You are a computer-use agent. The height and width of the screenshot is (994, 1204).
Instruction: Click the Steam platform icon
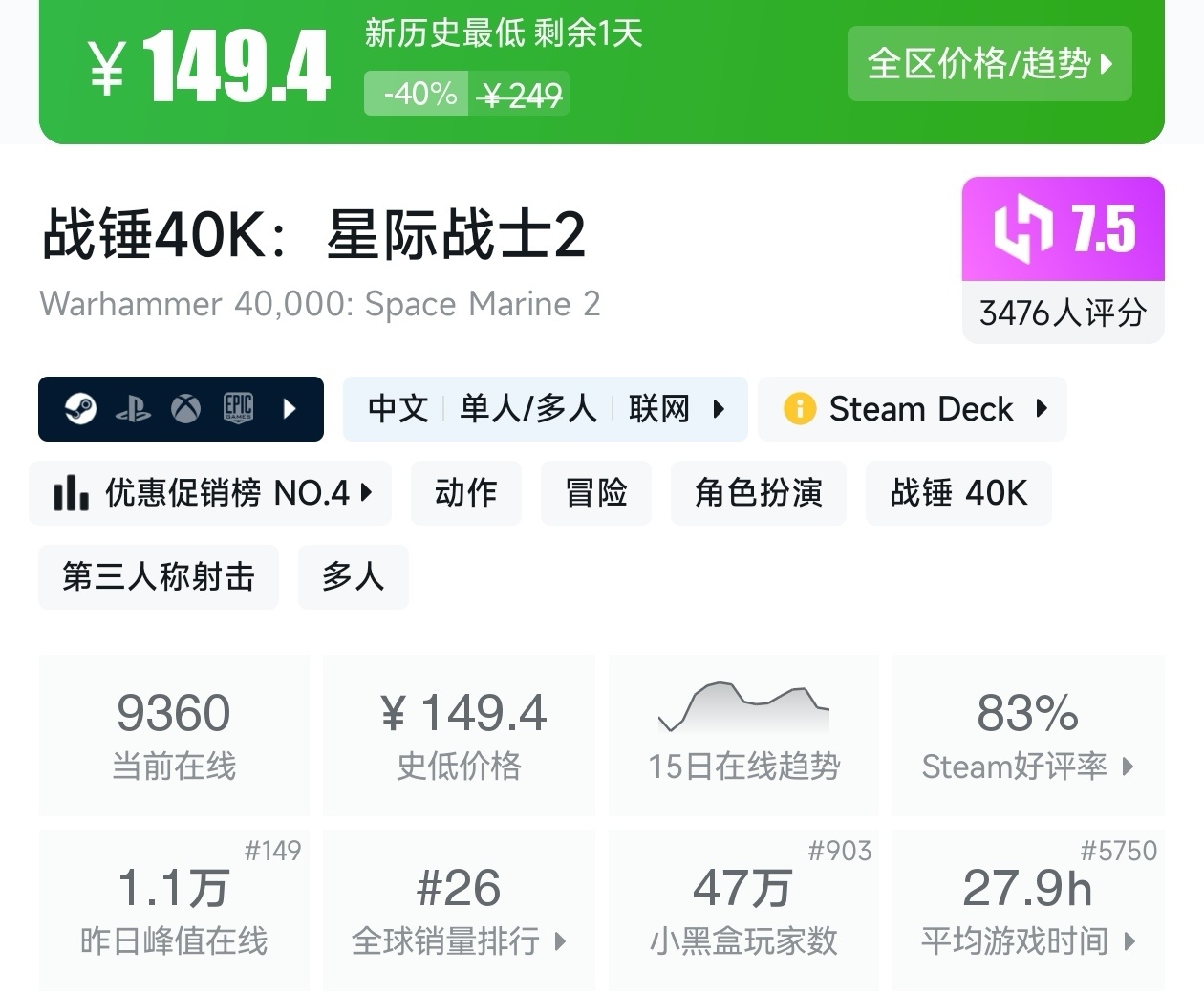coord(81,409)
